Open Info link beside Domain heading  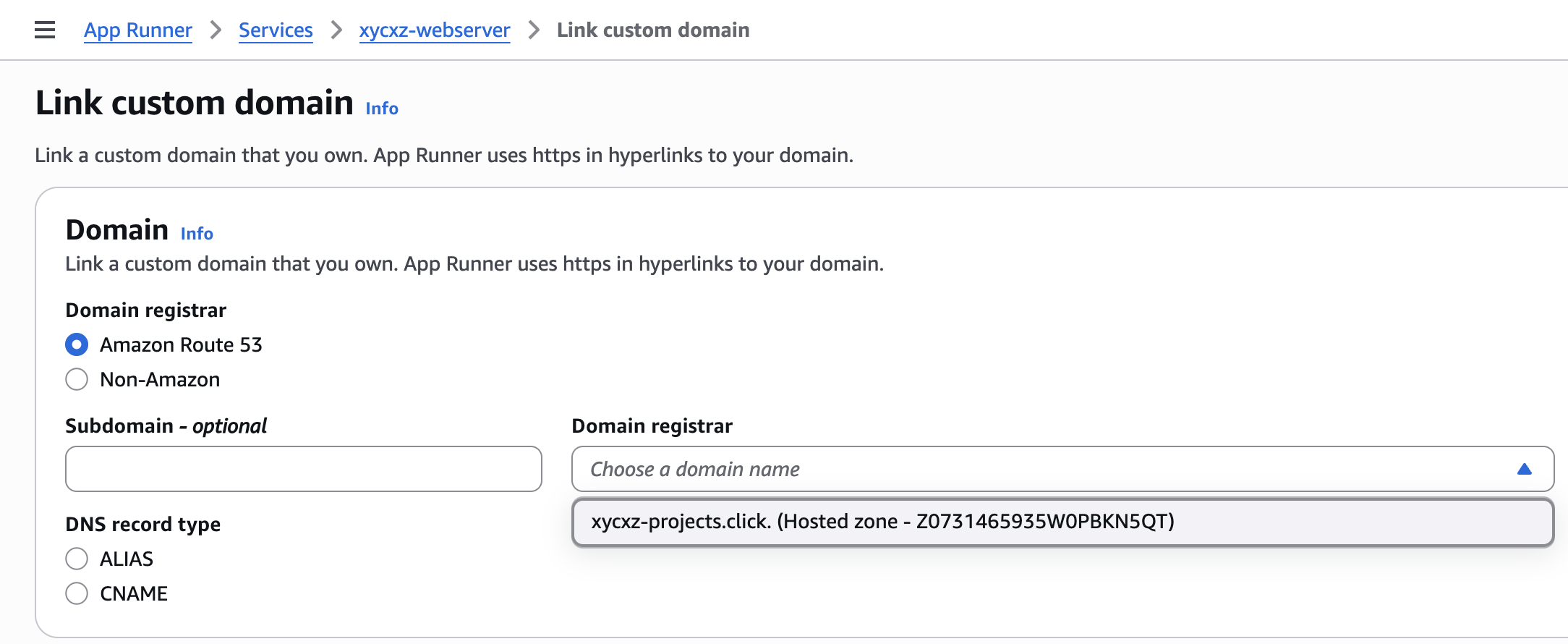(x=197, y=233)
